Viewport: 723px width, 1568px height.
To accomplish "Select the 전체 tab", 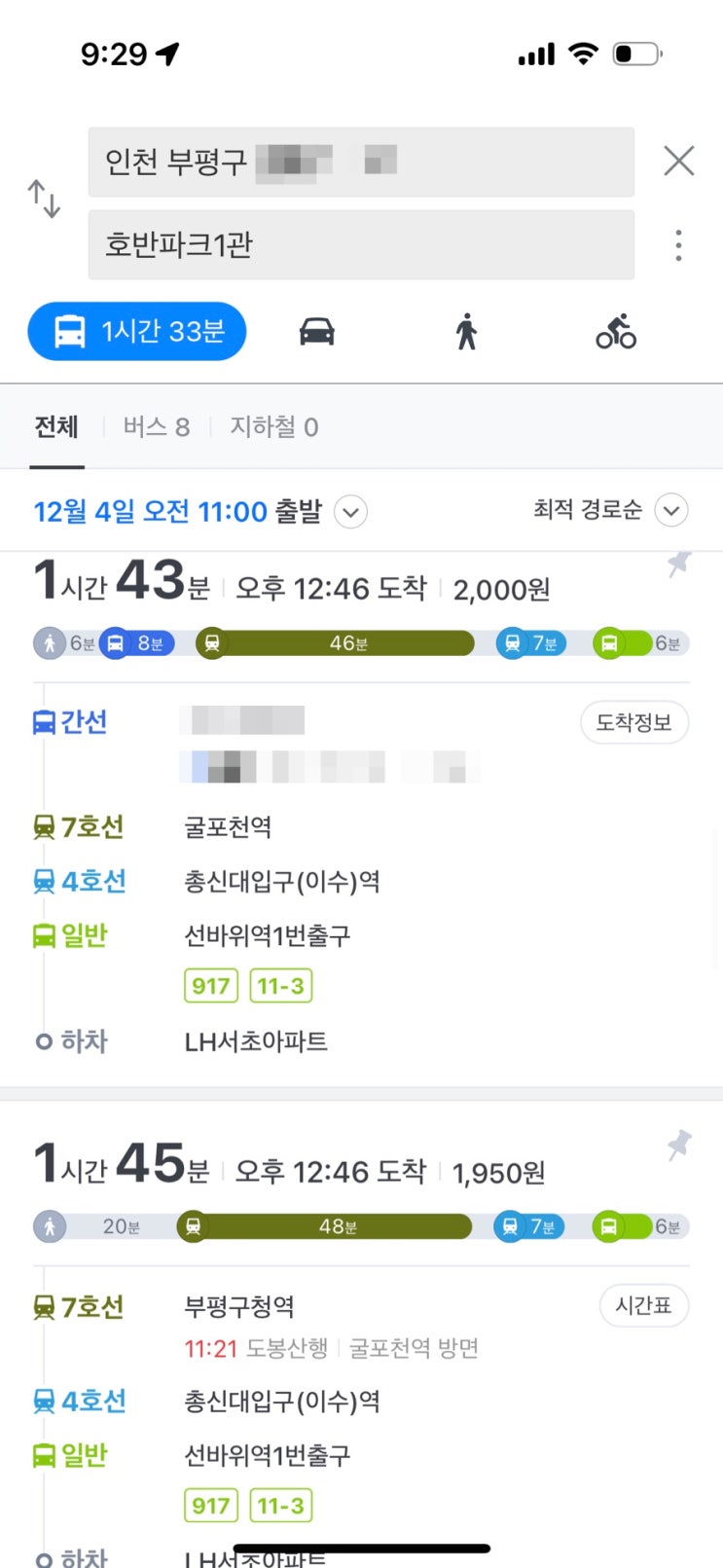I will click(x=56, y=427).
